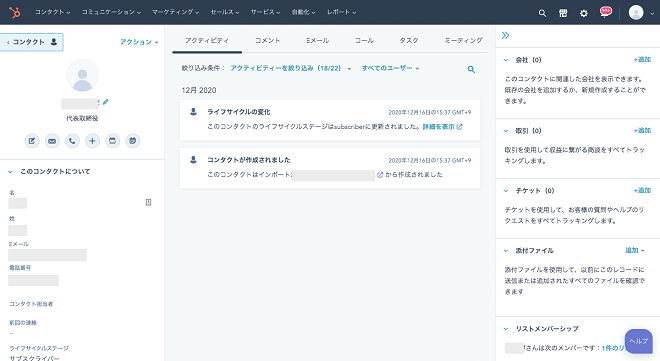Open アクティビティーを絞り込み filter dropdown
The width and height of the screenshot is (660, 361).
(290, 68)
